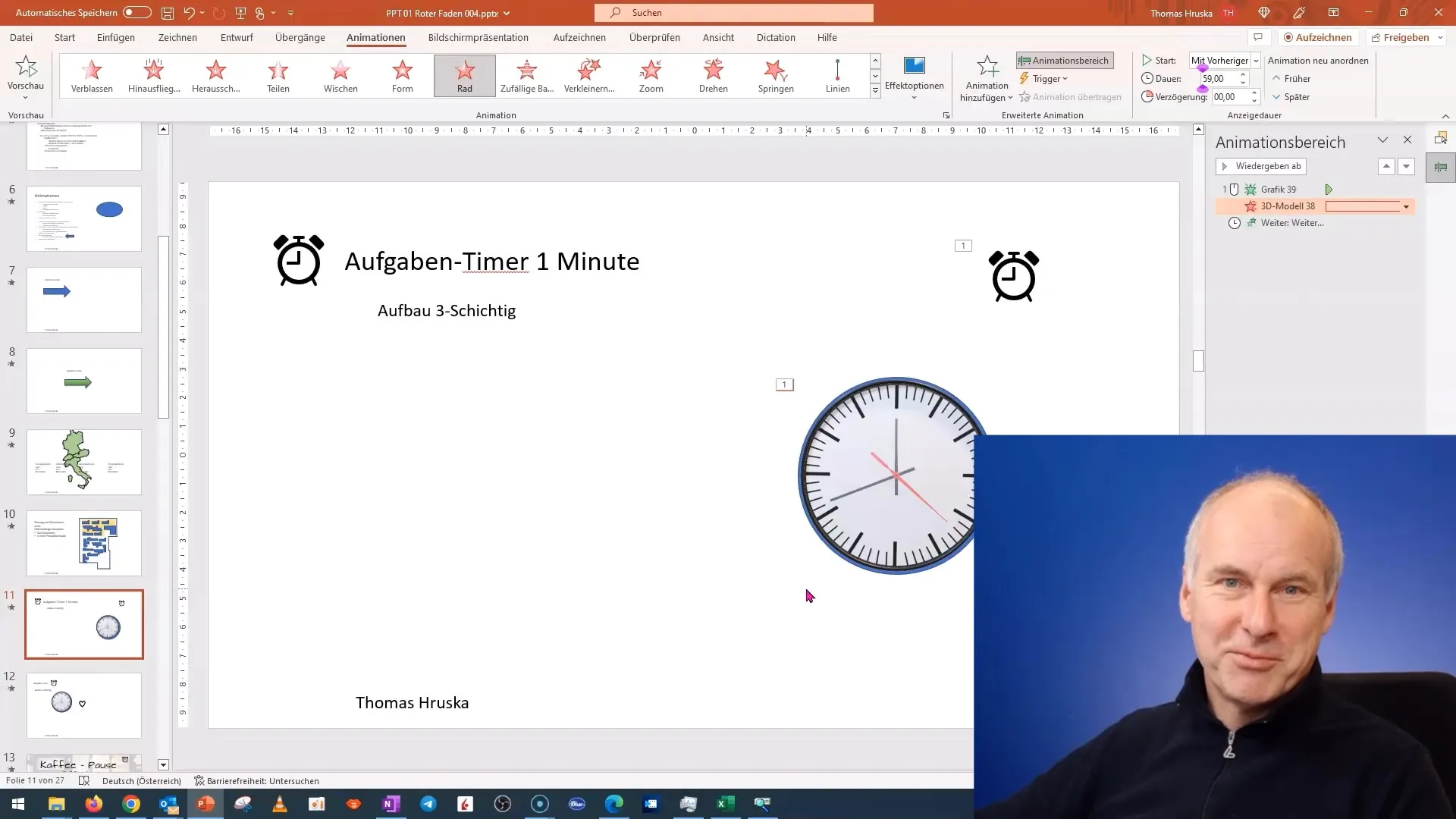The height and width of the screenshot is (819, 1456).
Task: Click the Suchen search box
Action: click(x=734, y=13)
